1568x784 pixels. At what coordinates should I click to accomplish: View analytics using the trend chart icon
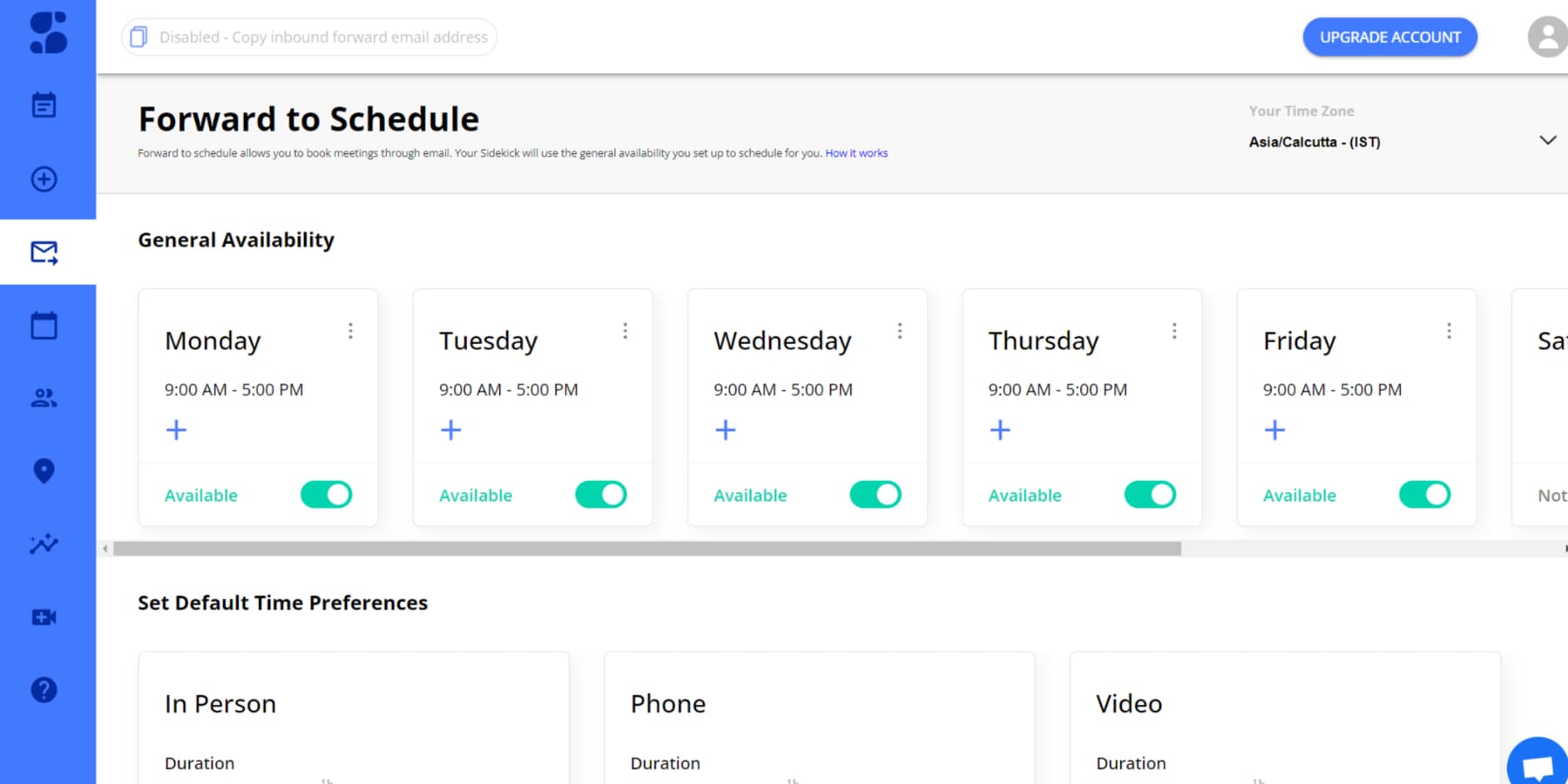(43, 544)
